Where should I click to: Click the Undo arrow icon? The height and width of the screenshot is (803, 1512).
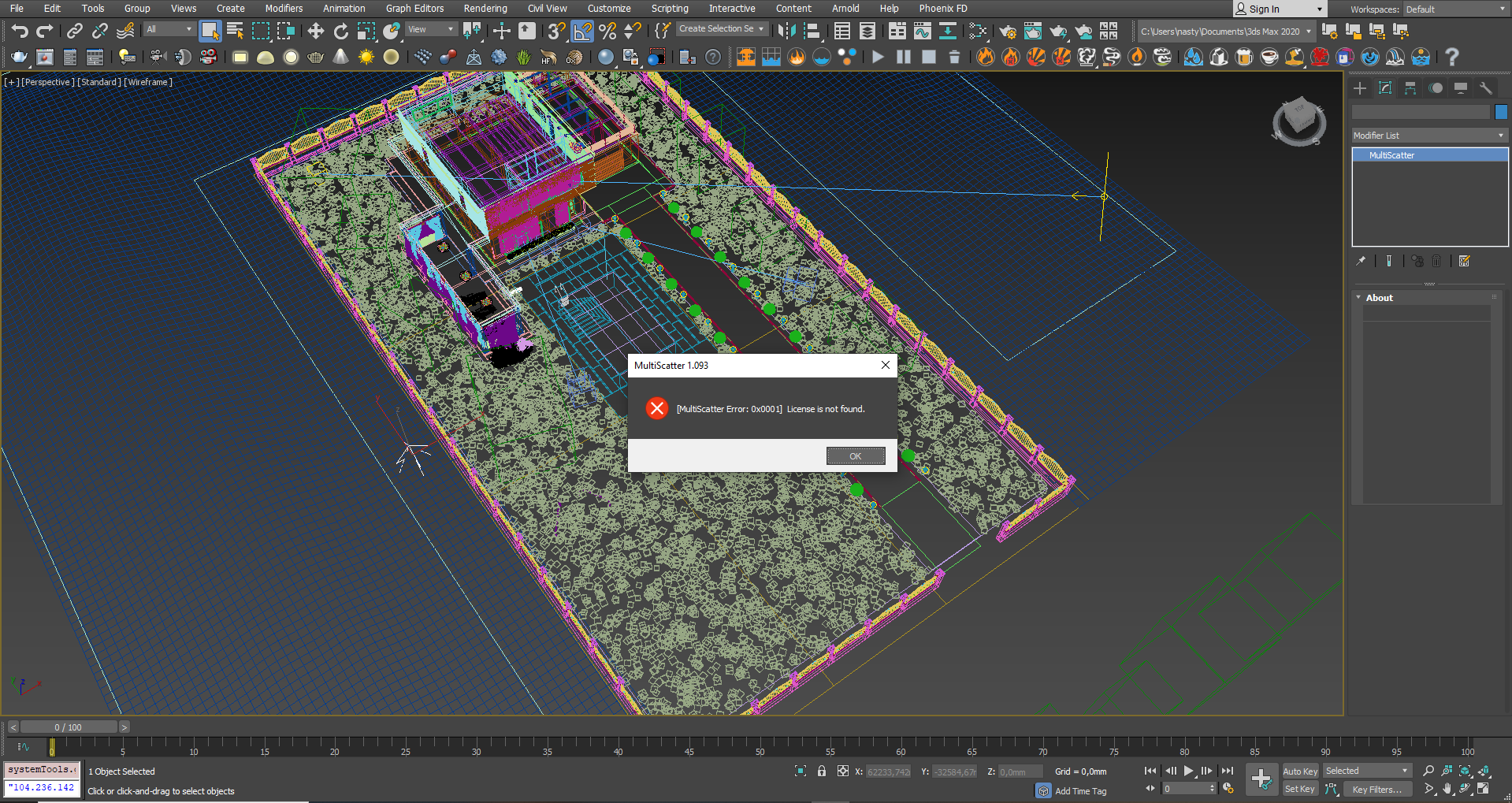(20, 31)
